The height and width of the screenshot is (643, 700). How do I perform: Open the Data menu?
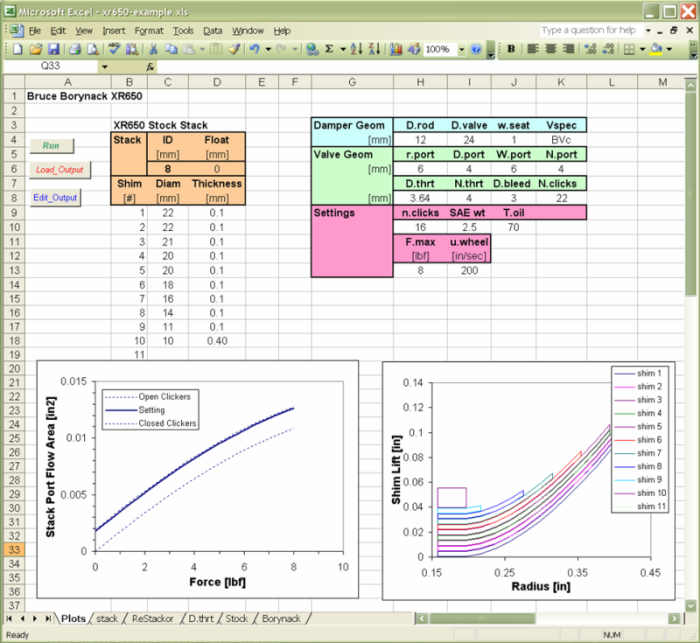coord(212,31)
